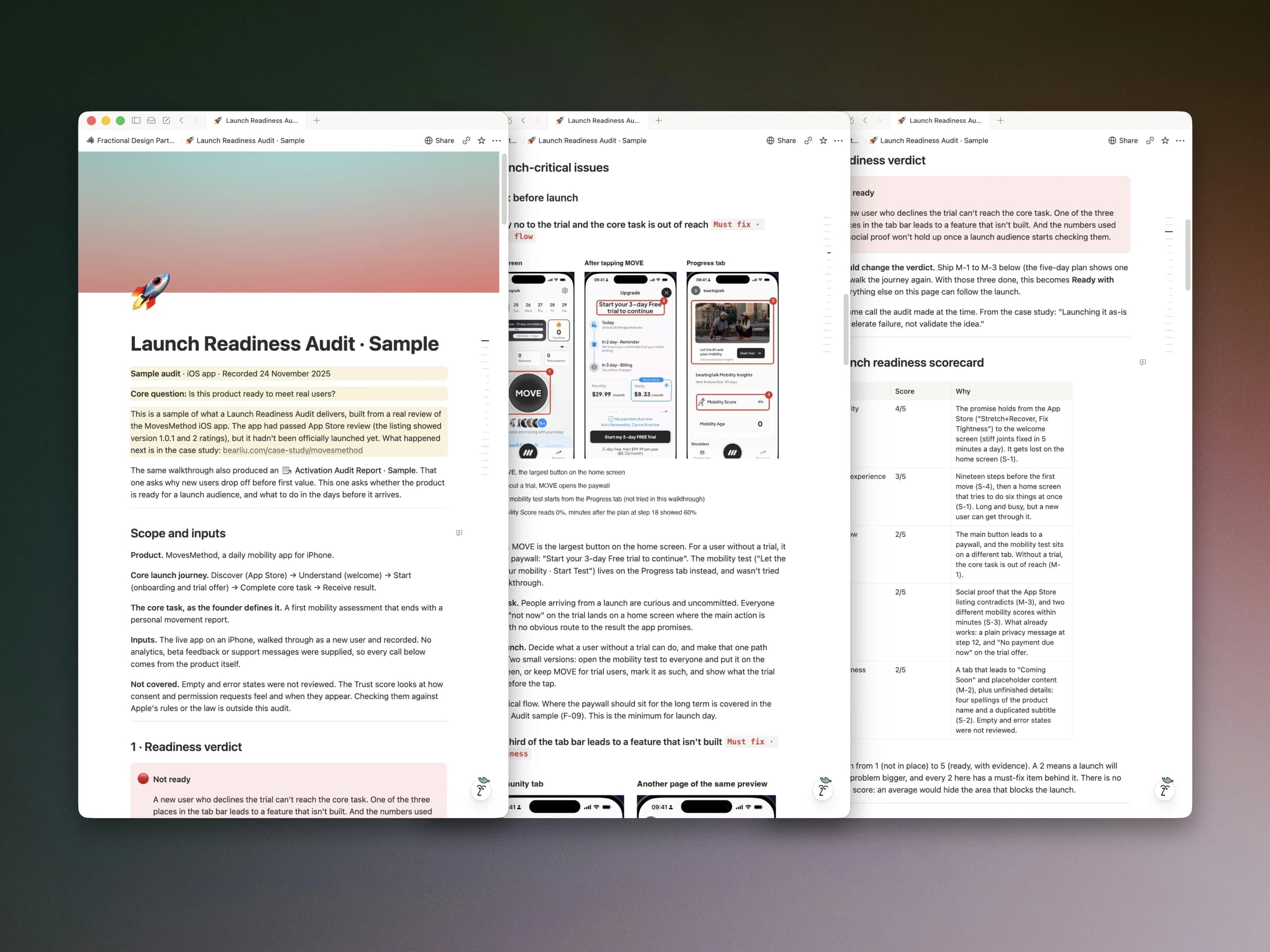Screen dimensions: 1270x952
Task: Click the scrollbar in the right window
Action: pos(1187,255)
